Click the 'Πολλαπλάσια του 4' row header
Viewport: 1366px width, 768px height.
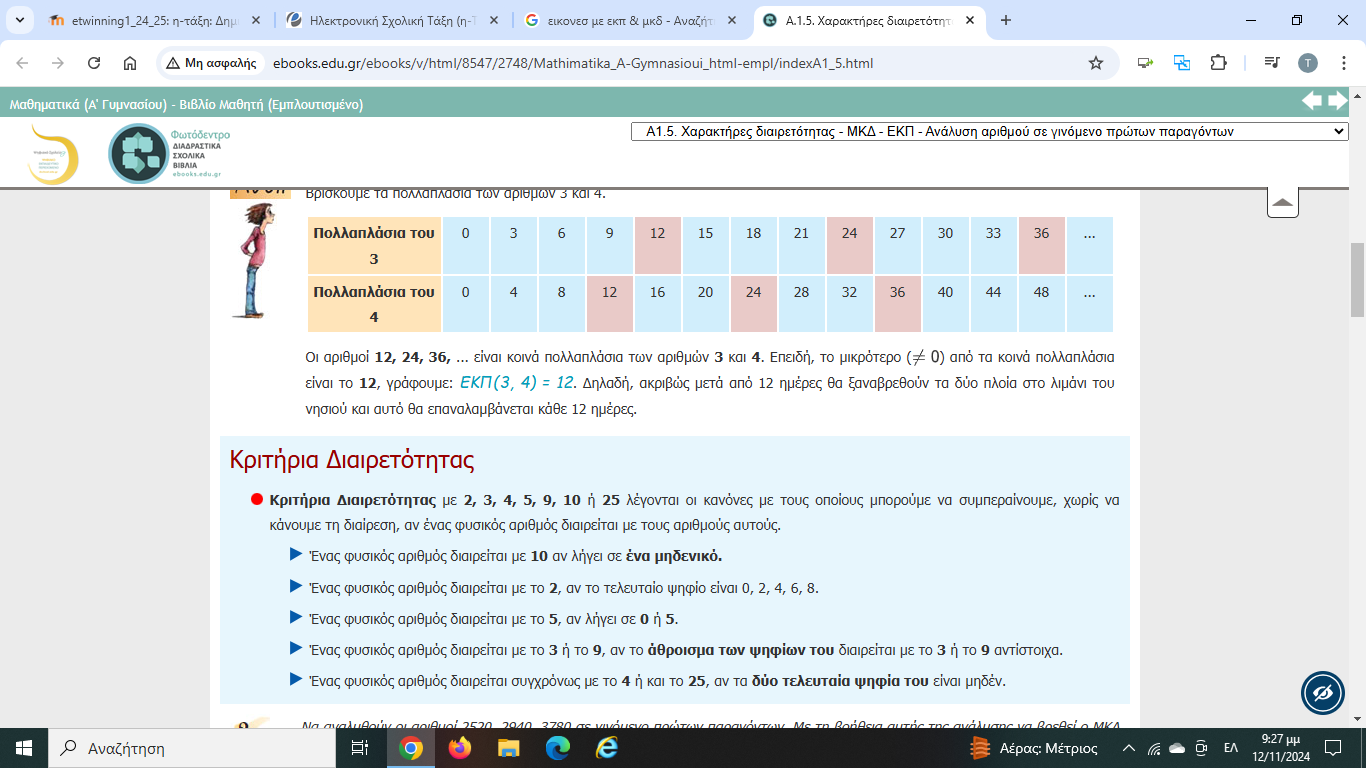374,304
